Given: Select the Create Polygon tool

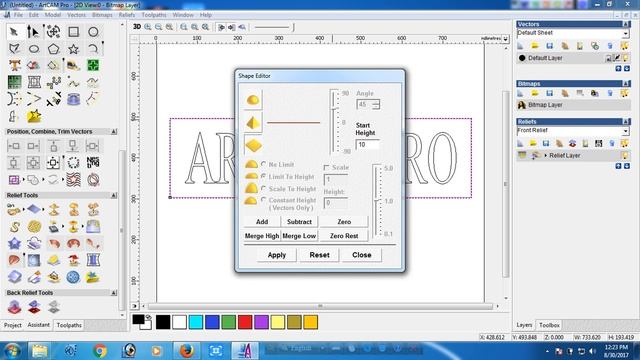Looking at the screenshot, I should pyautogui.click(x=53, y=49).
